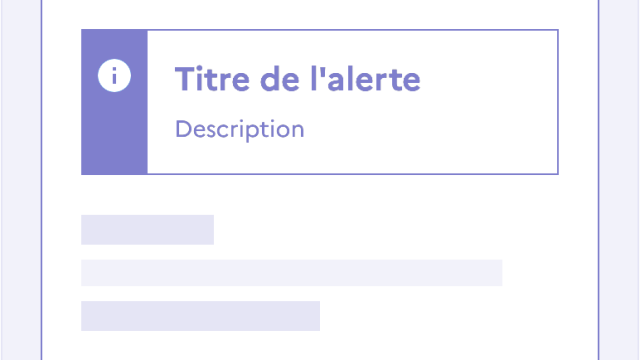Viewport: 640px width, 360px height.
Task: Click the lavender margin right of the card
Action: pos(618,180)
